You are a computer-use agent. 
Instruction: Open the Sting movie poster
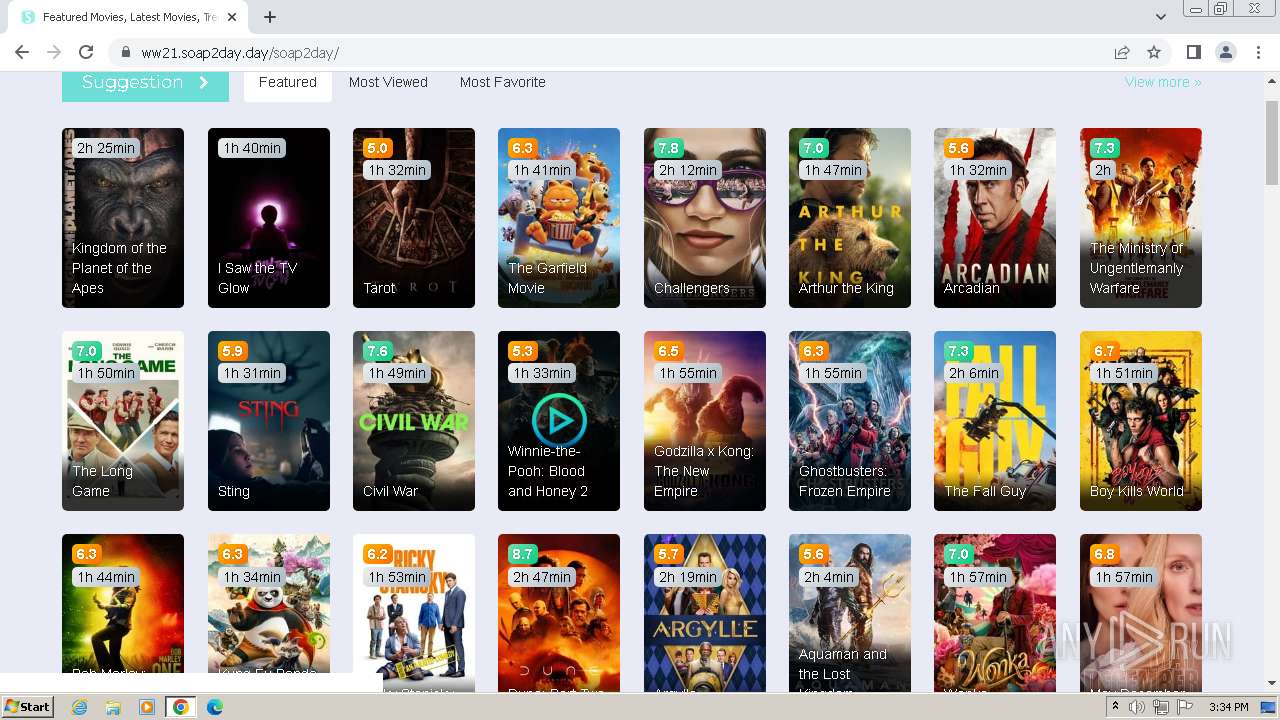click(269, 421)
